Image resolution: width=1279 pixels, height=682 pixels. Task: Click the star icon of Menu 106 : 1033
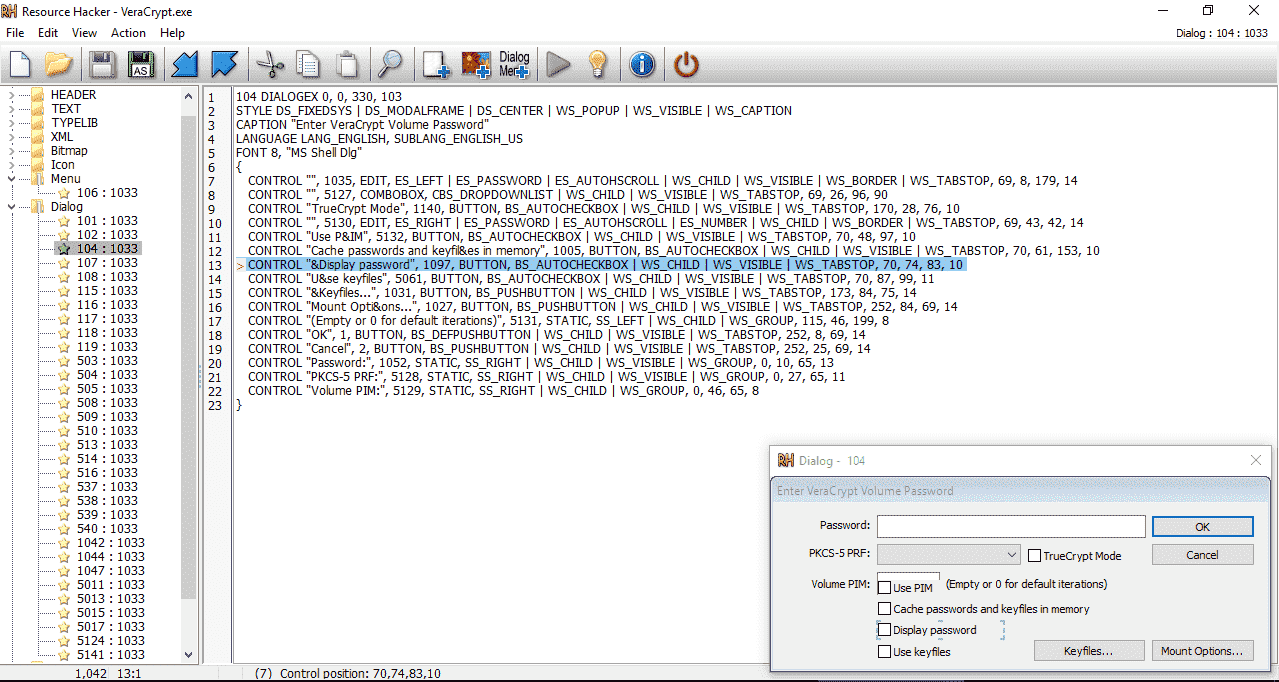(64, 193)
